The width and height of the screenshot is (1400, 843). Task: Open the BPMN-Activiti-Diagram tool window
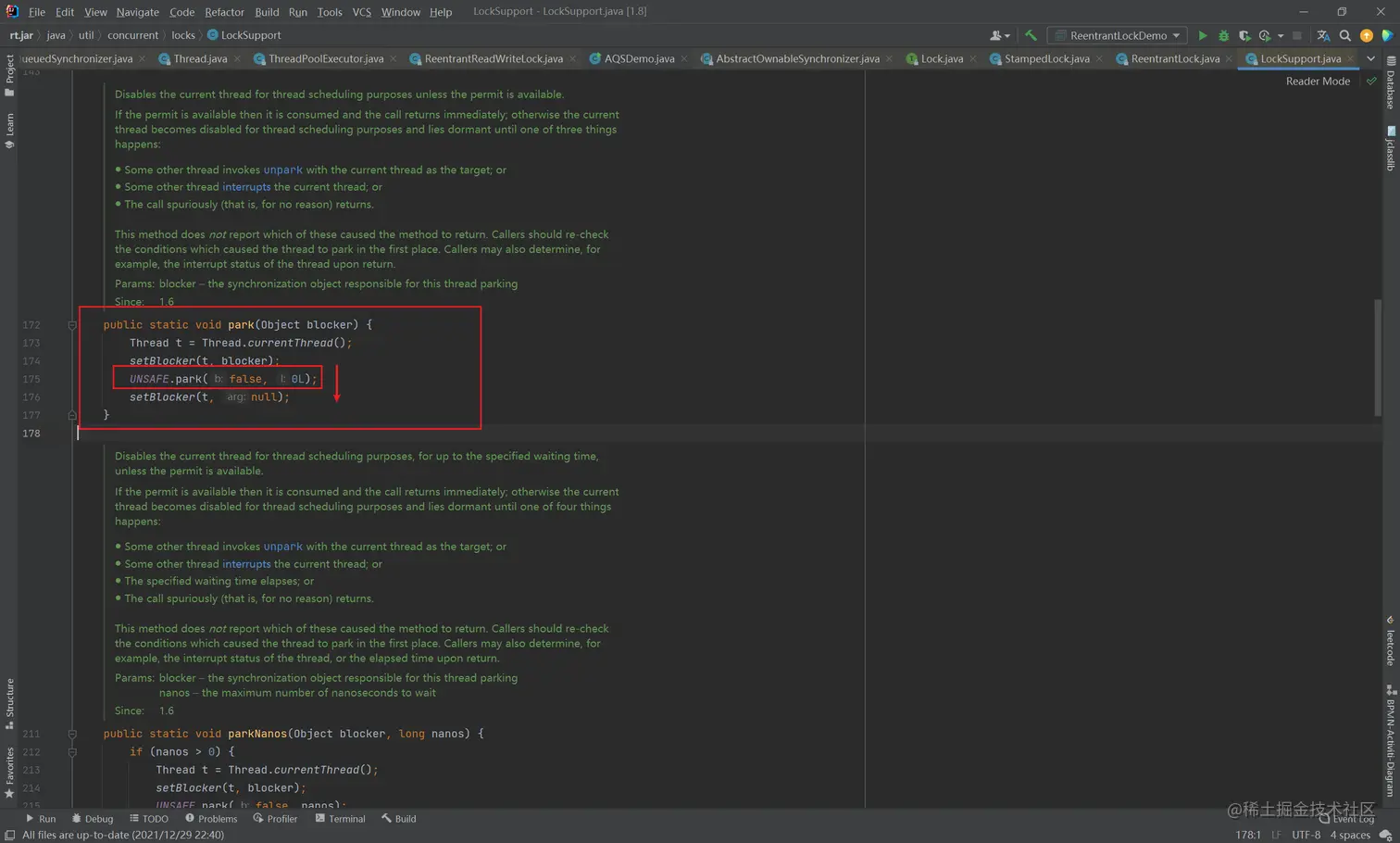1391,741
